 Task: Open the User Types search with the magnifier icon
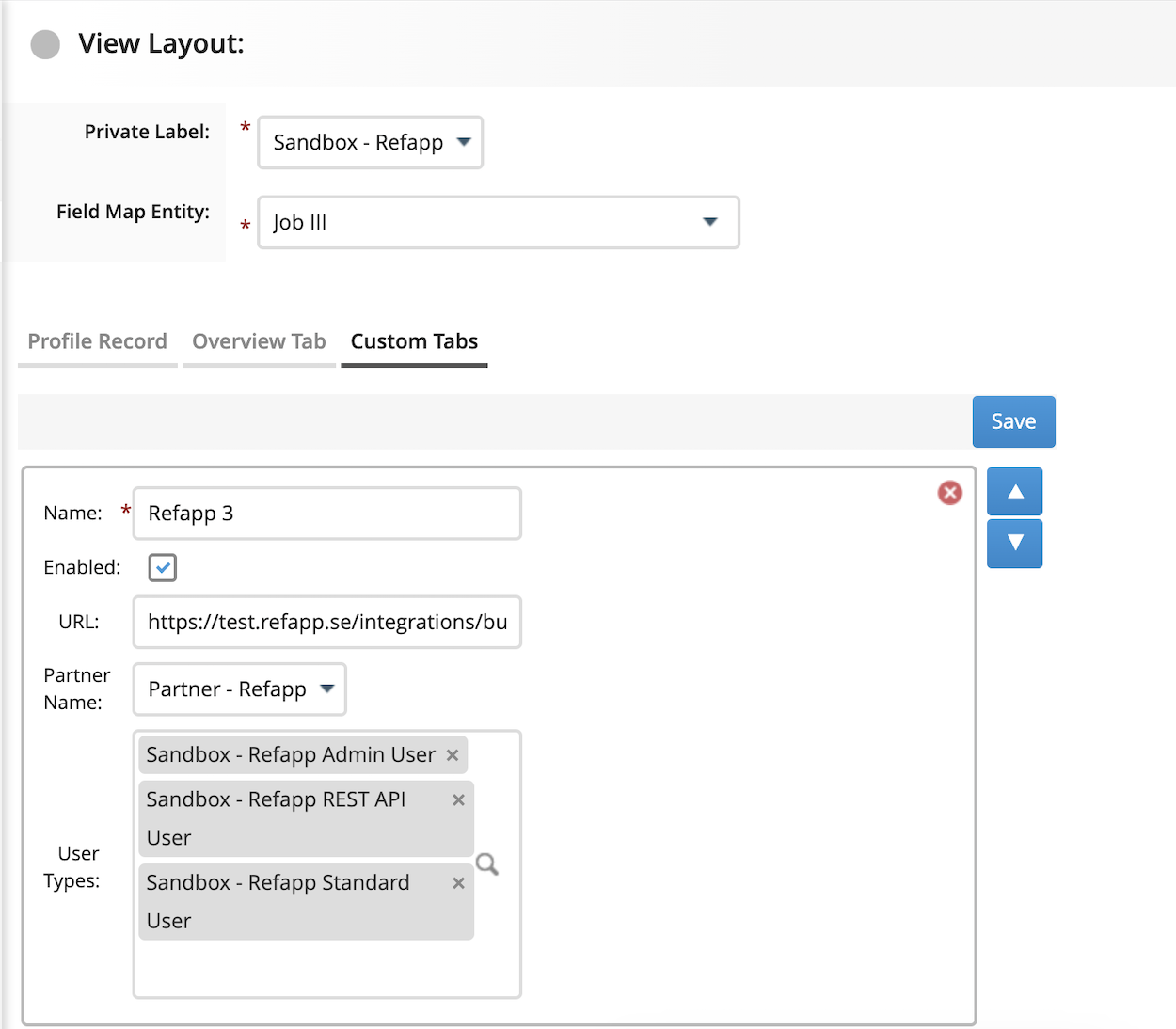point(486,863)
